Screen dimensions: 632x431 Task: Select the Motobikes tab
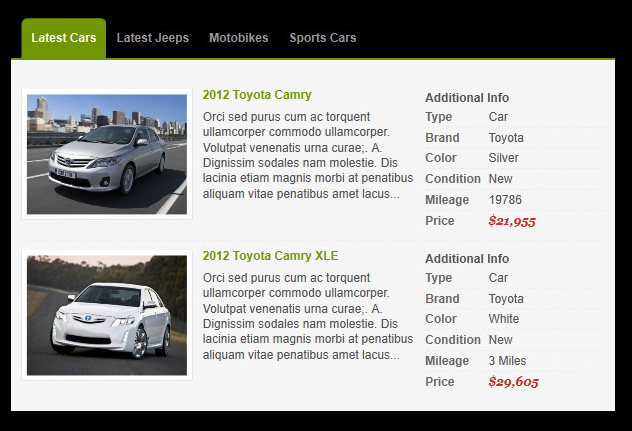[239, 38]
